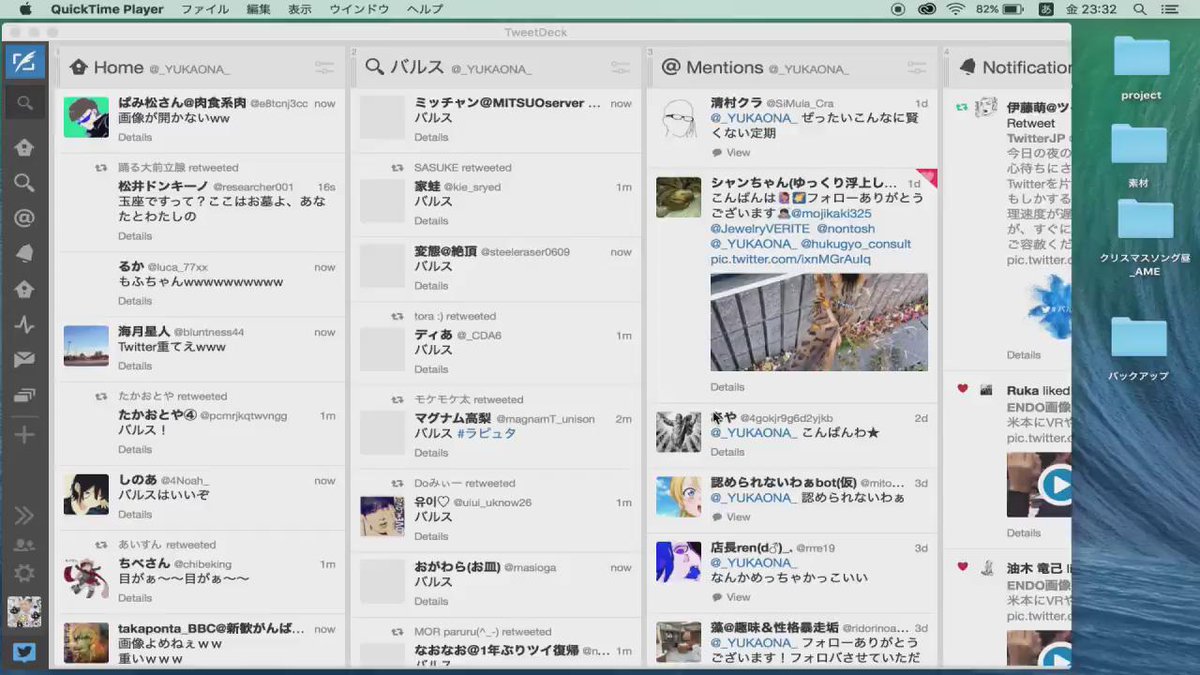The image size is (1200, 675).
Task: Click the バルス search column header
Action: pyautogui.click(x=417, y=68)
